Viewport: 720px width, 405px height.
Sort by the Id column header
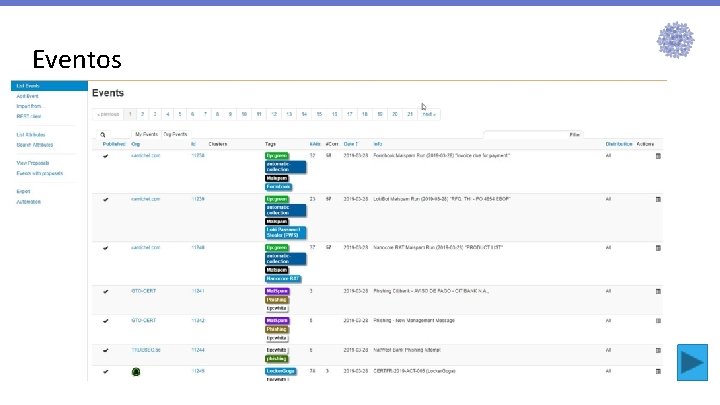(x=193, y=144)
